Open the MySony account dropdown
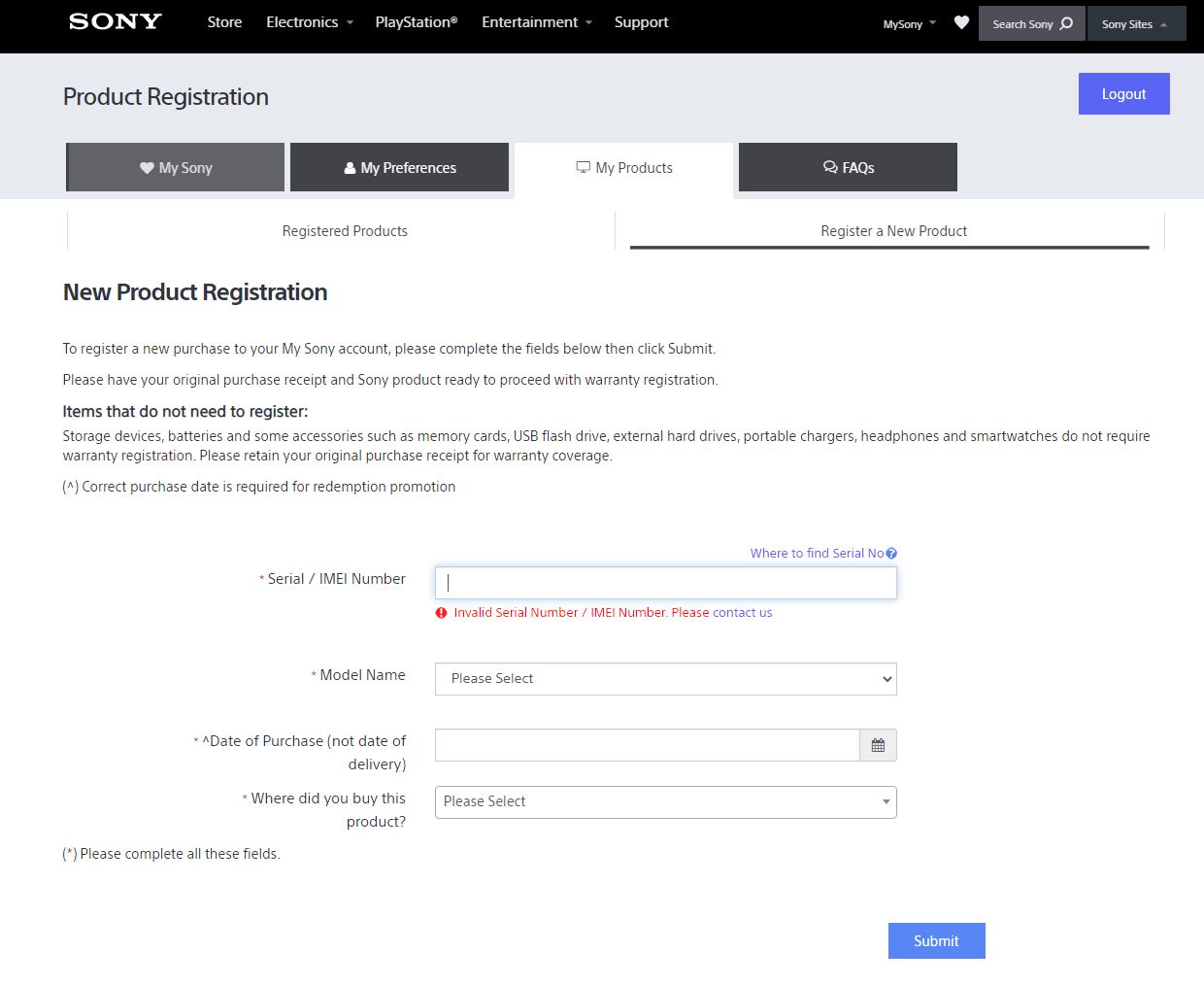This screenshot has width=1204, height=985. [x=910, y=23]
